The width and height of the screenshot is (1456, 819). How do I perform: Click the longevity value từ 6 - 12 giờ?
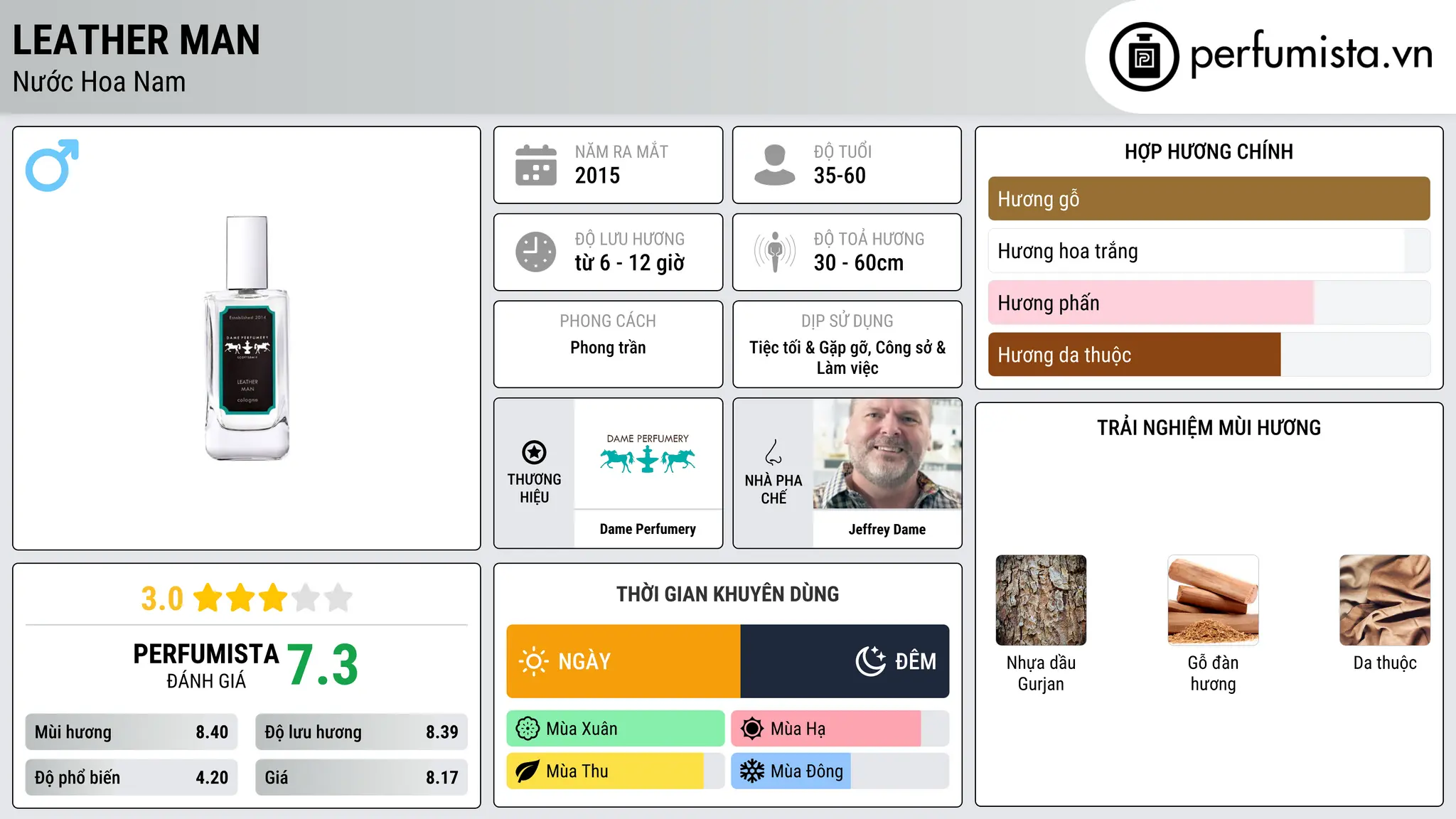(630, 263)
